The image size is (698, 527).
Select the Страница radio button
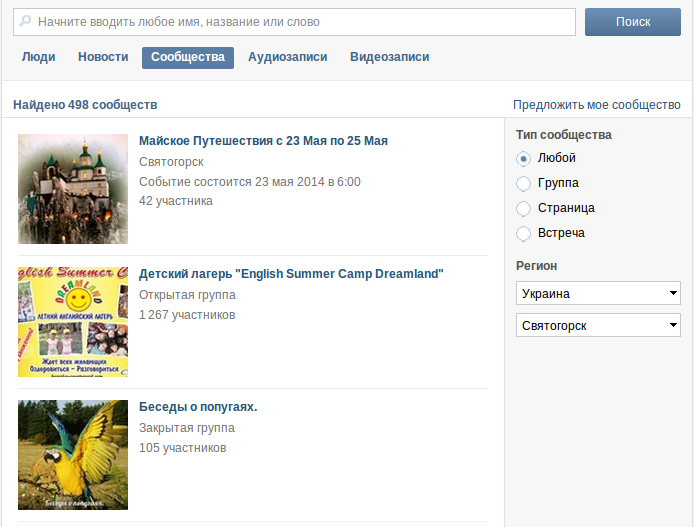524,208
